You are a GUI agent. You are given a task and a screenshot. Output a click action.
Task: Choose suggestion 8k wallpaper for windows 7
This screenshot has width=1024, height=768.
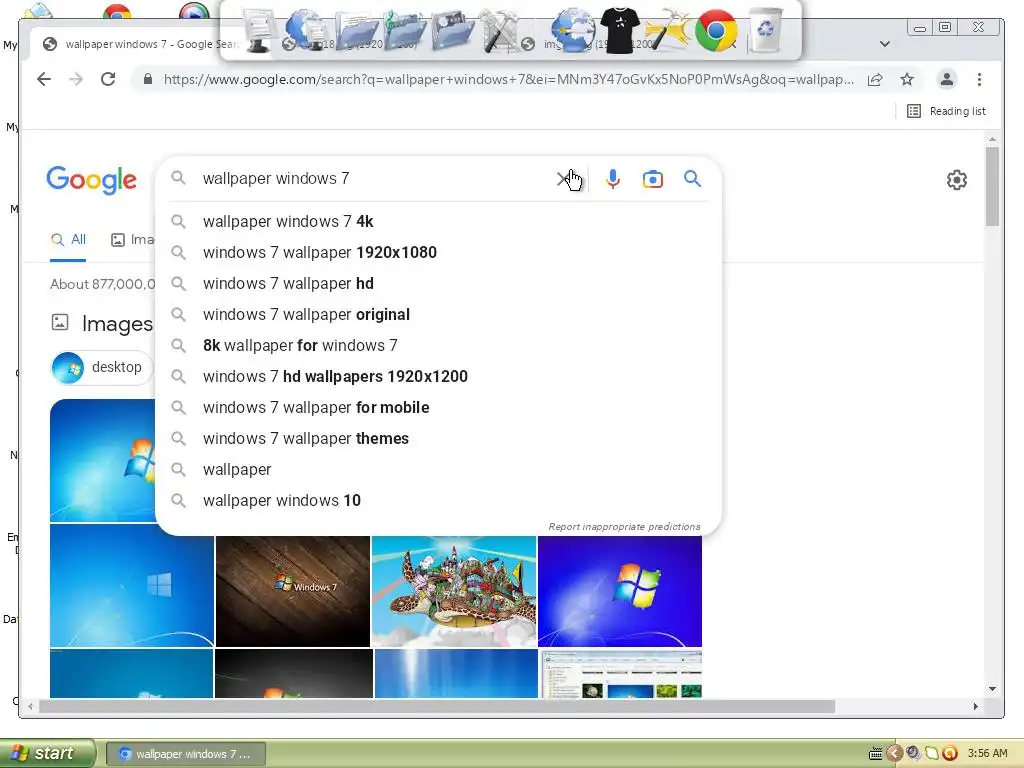click(x=438, y=345)
